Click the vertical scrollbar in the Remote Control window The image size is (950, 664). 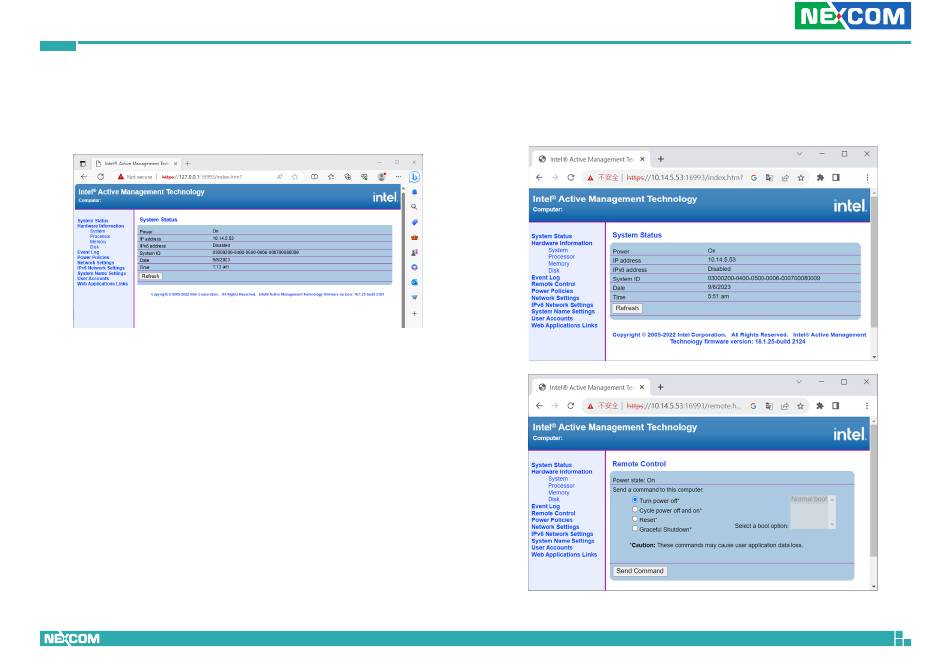pyautogui.click(x=874, y=500)
